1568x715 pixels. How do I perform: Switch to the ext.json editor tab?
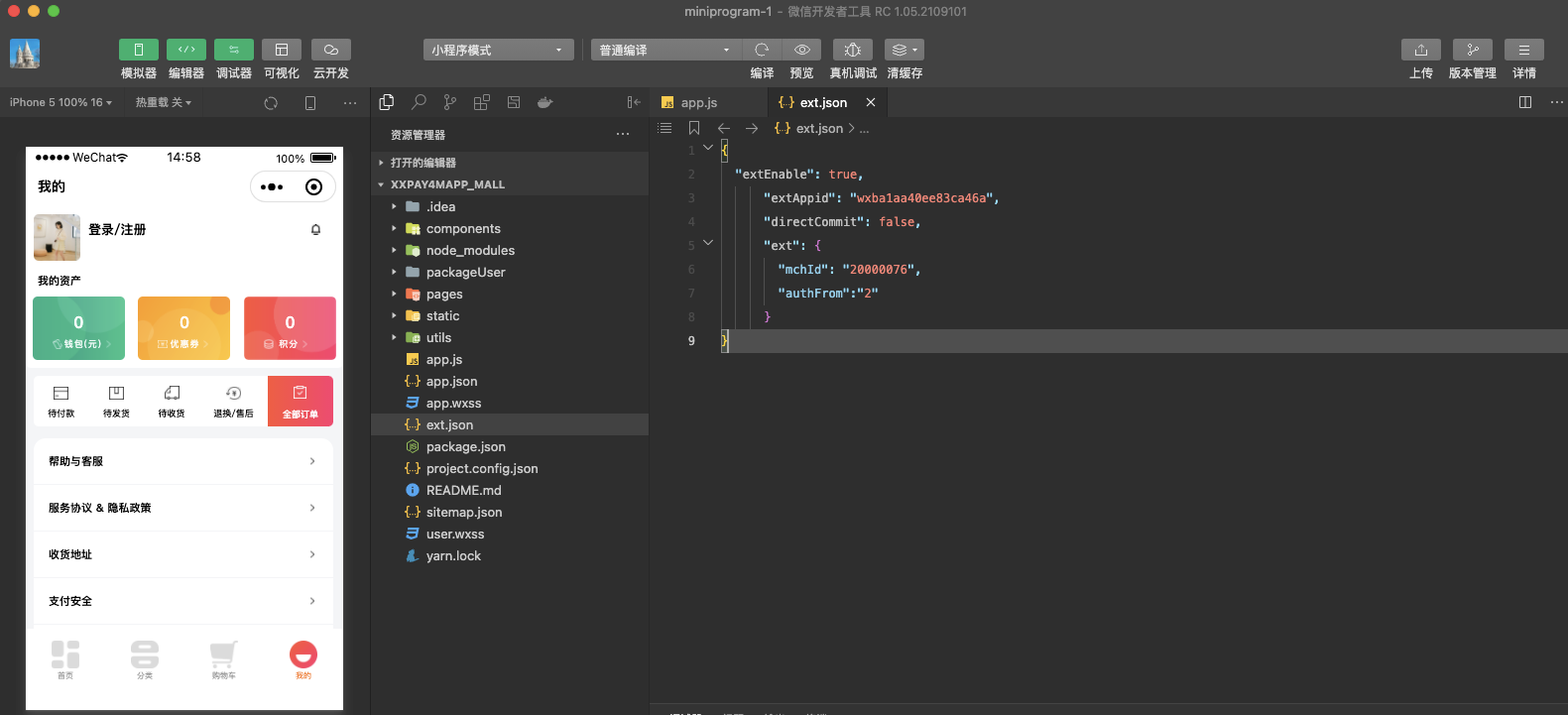click(823, 102)
